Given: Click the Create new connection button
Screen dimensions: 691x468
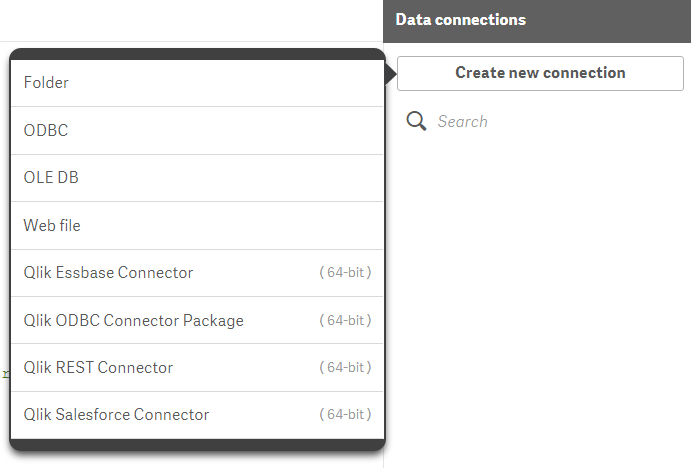Looking at the screenshot, I should [540, 73].
